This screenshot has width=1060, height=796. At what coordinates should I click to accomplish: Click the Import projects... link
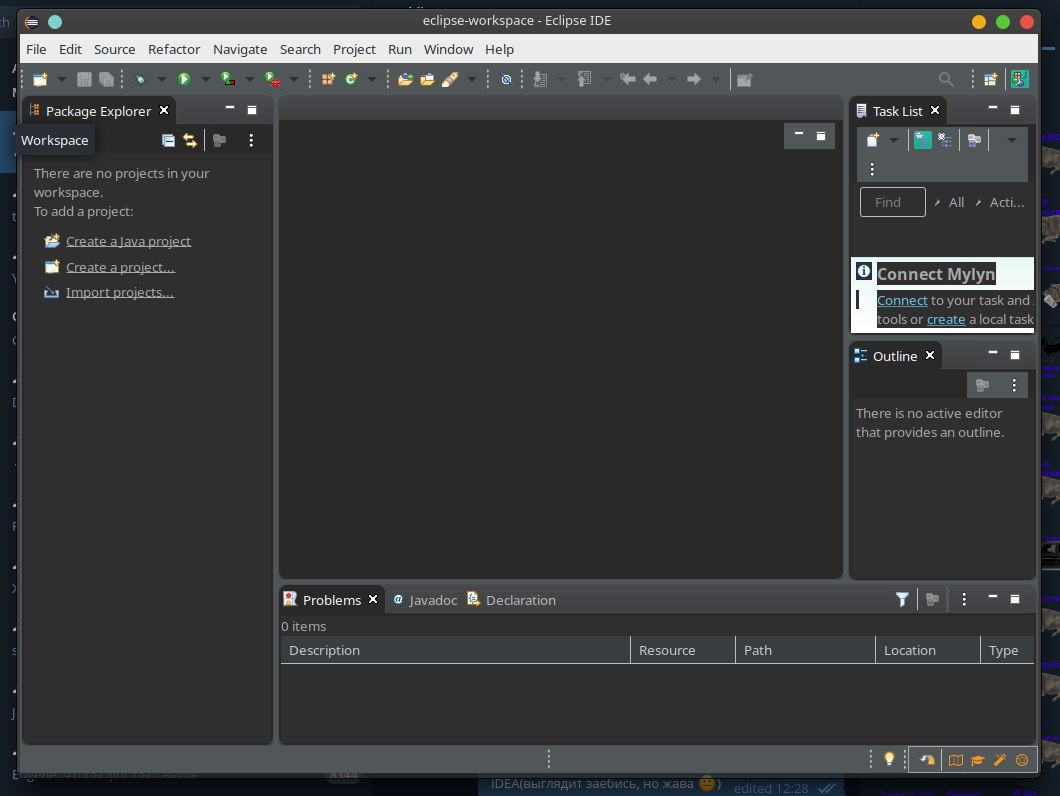tap(120, 292)
